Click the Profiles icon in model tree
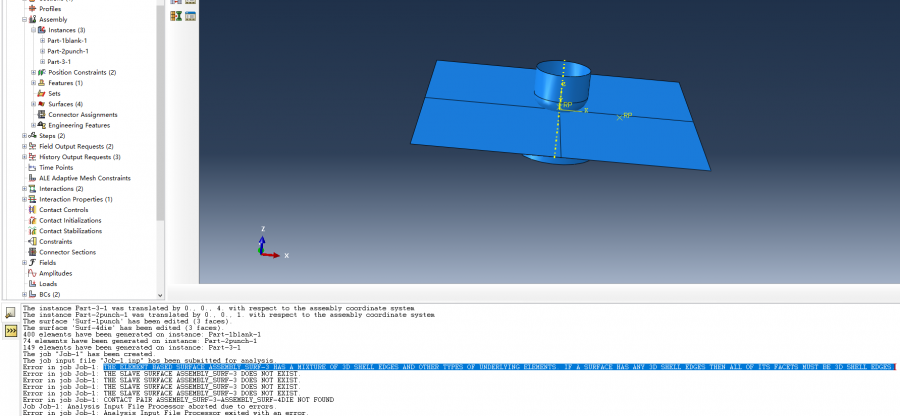This screenshot has height=416, width=900. pyautogui.click(x=32, y=9)
